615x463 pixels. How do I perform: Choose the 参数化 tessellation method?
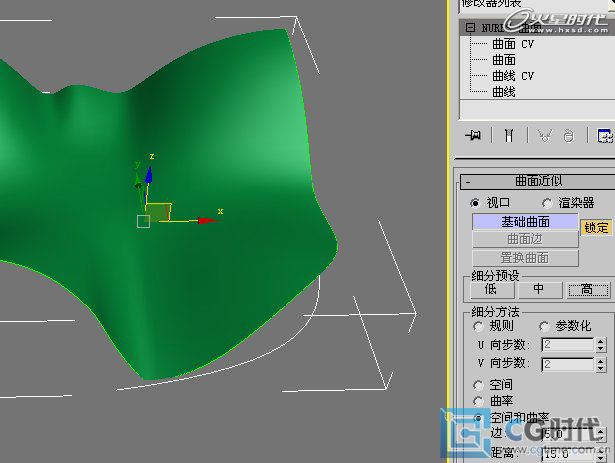pyautogui.click(x=544, y=326)
